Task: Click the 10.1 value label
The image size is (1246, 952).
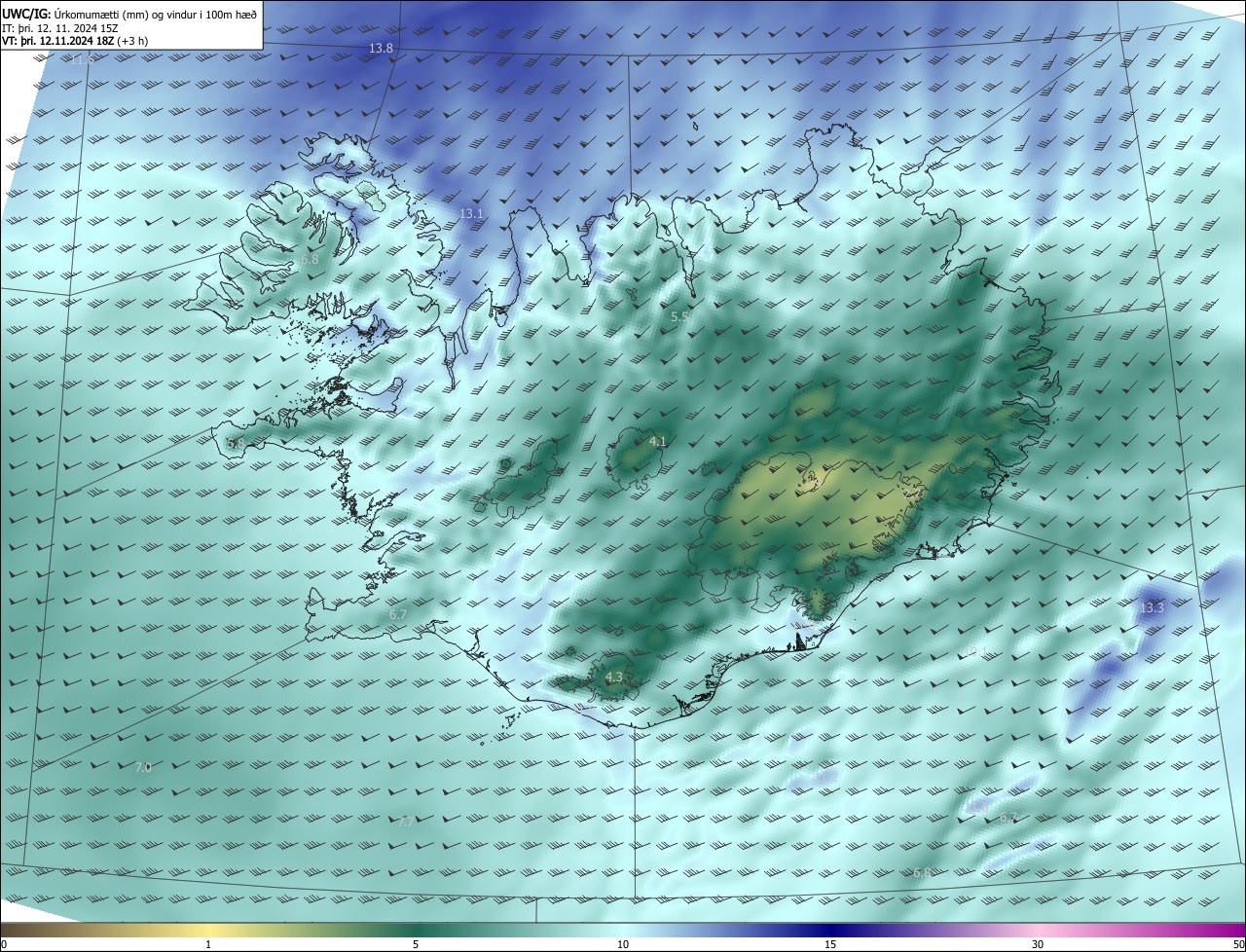Action: [974, 652]
